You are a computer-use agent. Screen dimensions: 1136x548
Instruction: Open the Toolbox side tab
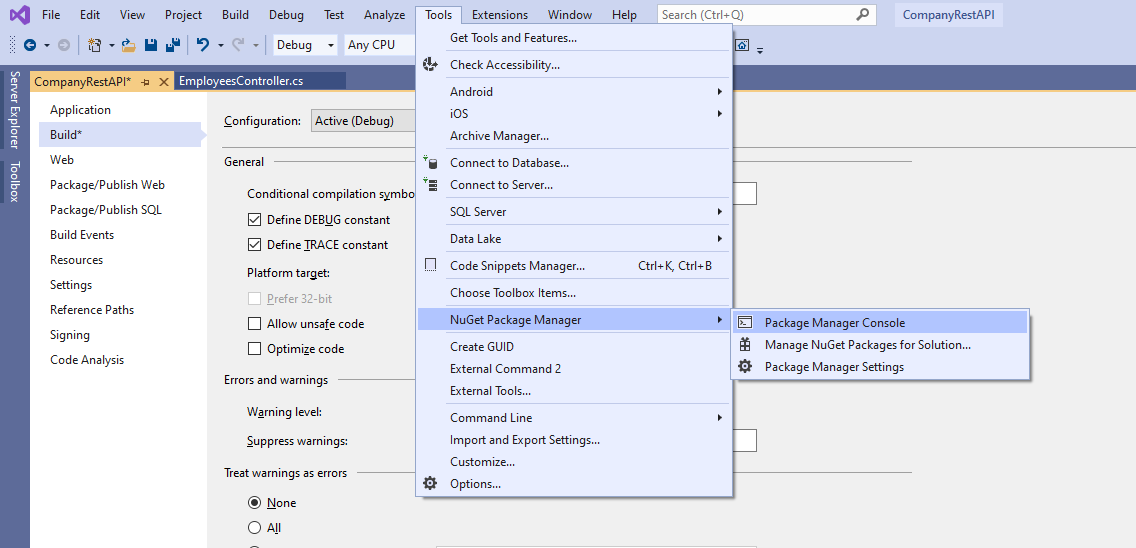pos(14,181)
